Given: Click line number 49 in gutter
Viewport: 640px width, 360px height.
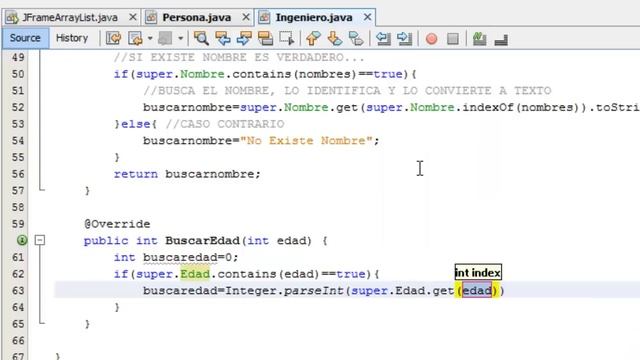Looking at the screenshot, I should [18, 57].
